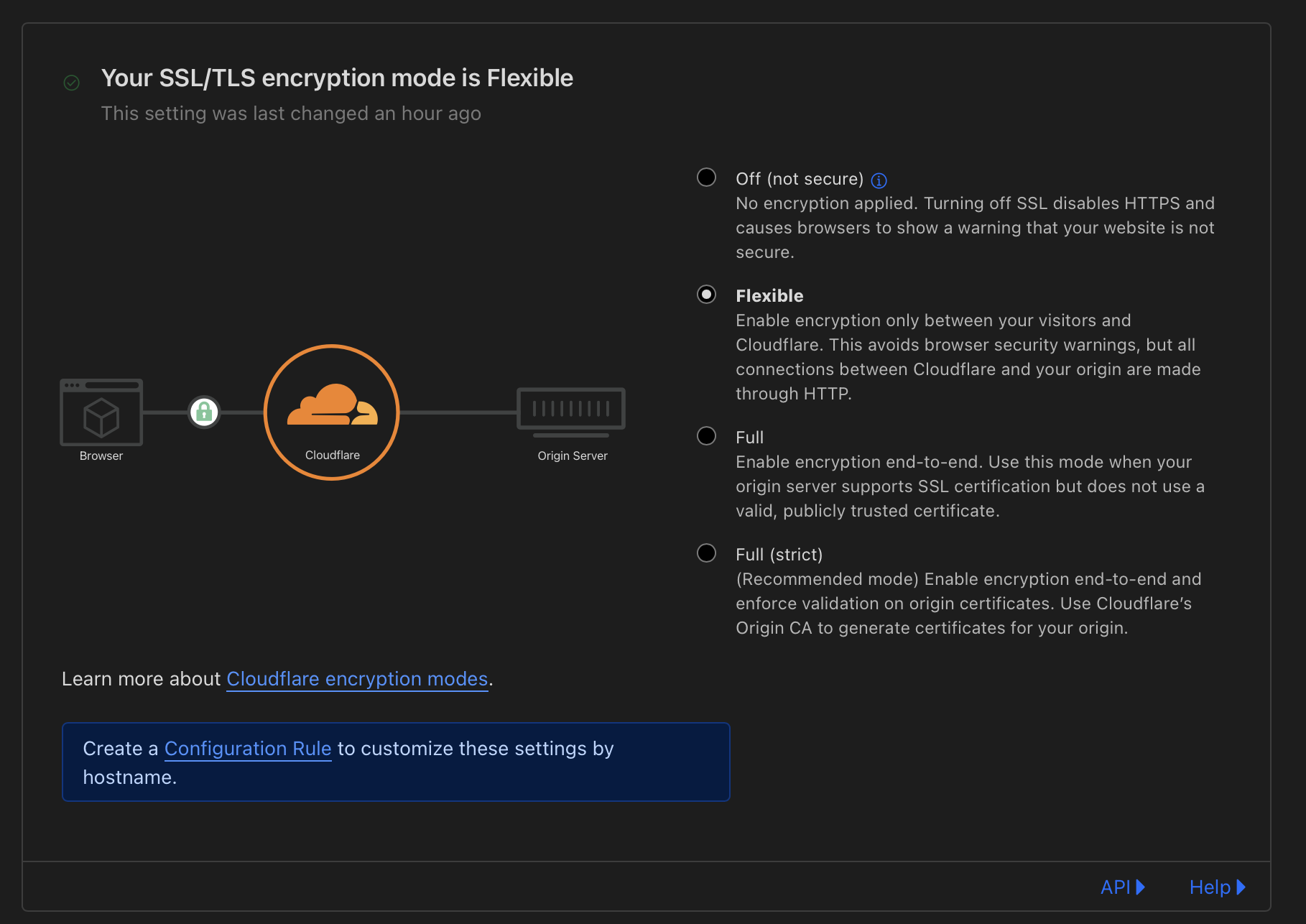Viewport: 1306px width, 924px height.
Task: Click the info icon beside Off (not secure)
Action: point(879,180)
